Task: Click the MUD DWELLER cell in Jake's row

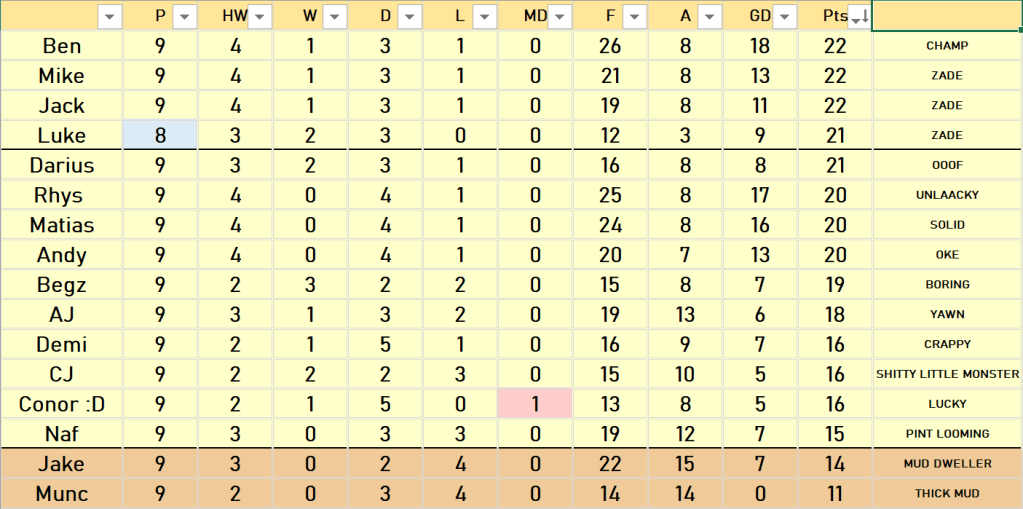Action: [946, 464]
